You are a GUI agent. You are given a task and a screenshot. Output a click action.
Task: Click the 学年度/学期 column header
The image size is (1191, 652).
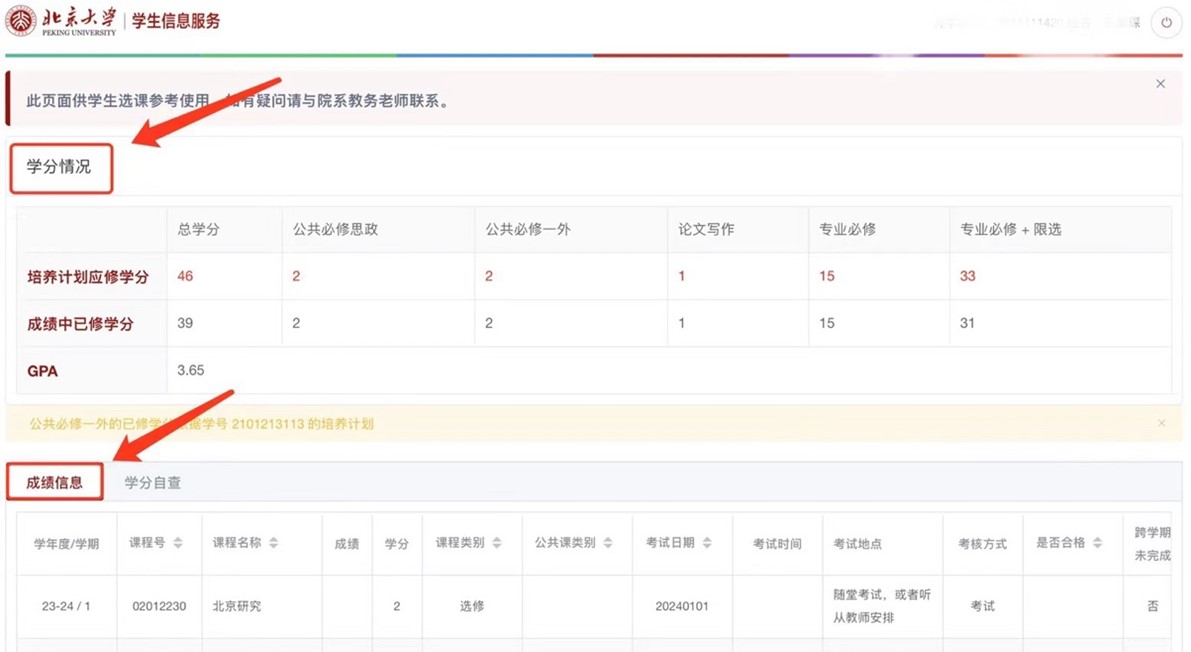click(x=66, y=544)
